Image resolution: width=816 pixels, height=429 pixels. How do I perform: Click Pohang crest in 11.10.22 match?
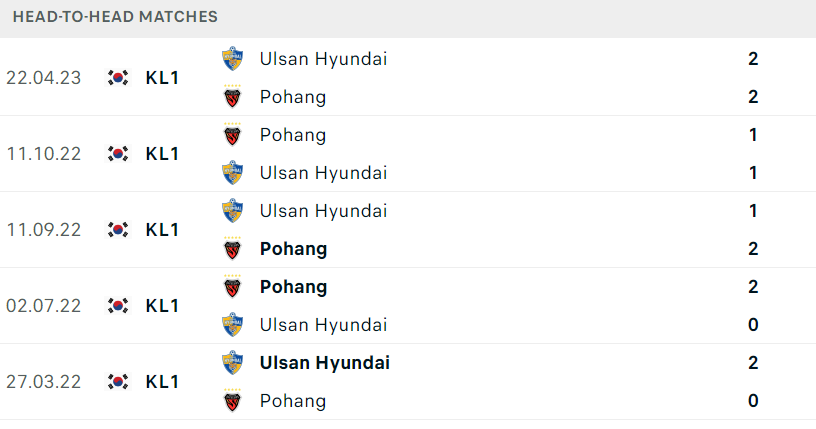click(233, 135)
